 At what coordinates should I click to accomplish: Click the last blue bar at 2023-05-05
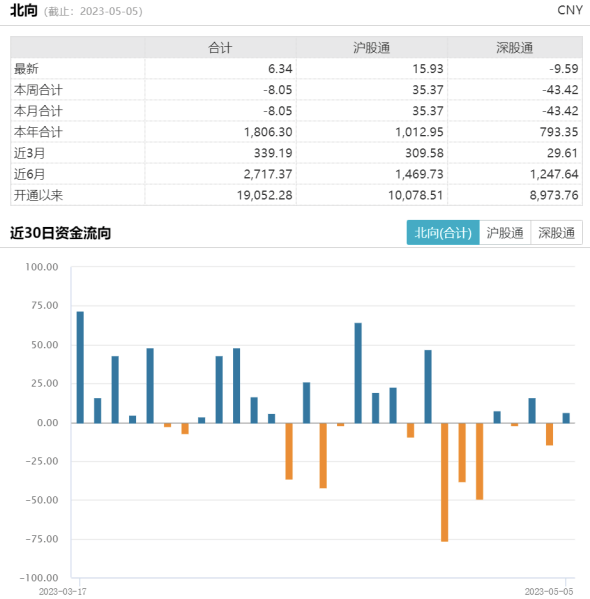click(x=566, y=418)
